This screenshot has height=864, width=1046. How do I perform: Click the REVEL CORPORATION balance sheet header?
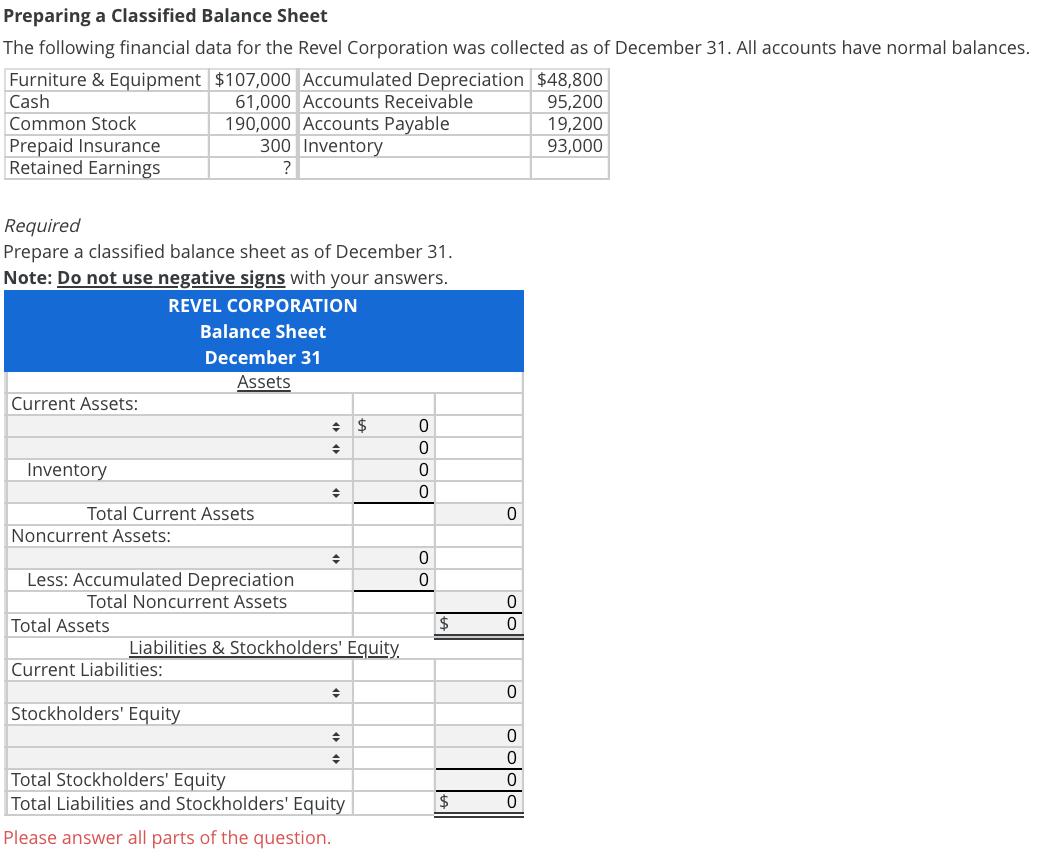[263, 305]
